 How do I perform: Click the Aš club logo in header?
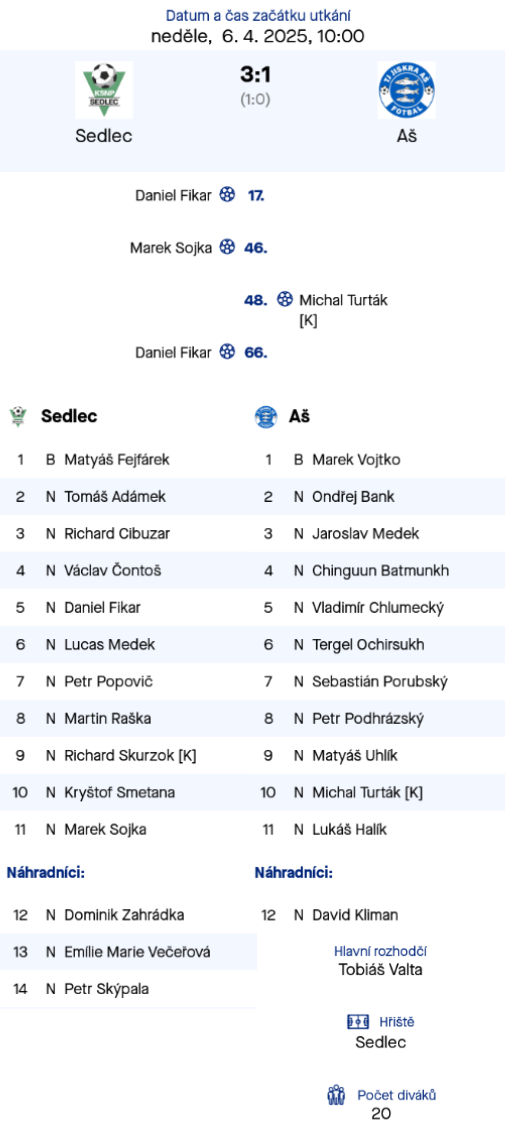tap(406, 90)
